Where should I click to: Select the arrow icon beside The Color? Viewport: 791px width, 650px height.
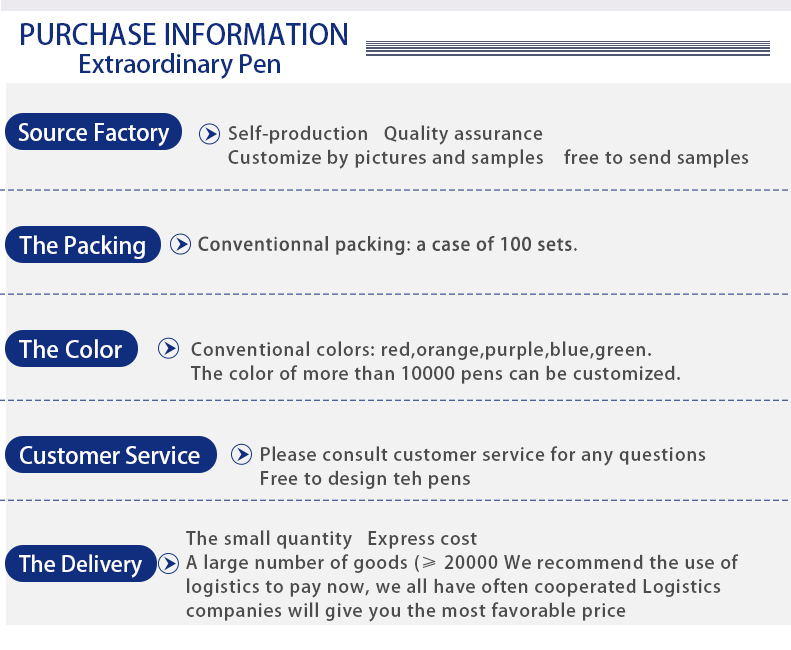pyautogui.click(x=170, y=349)
